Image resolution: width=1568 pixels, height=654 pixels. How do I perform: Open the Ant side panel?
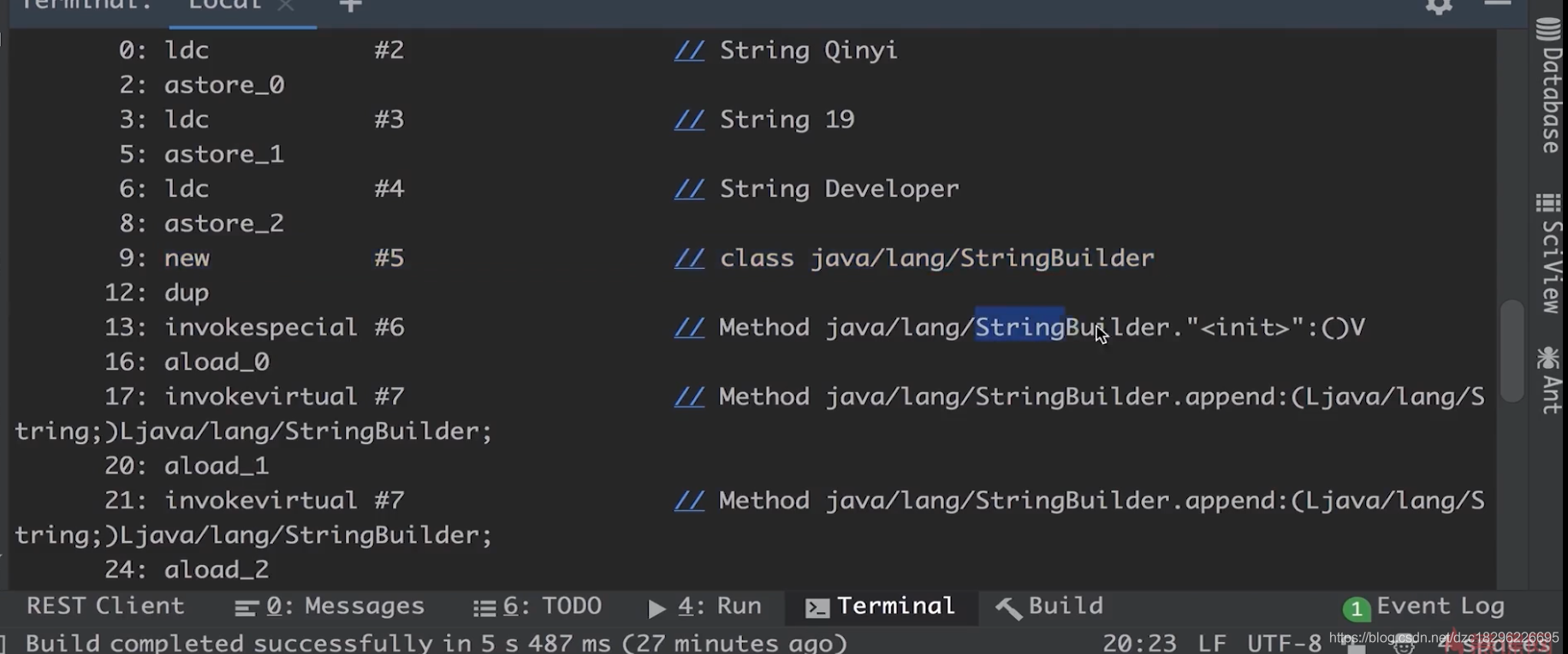click(x=1551, y=380)
